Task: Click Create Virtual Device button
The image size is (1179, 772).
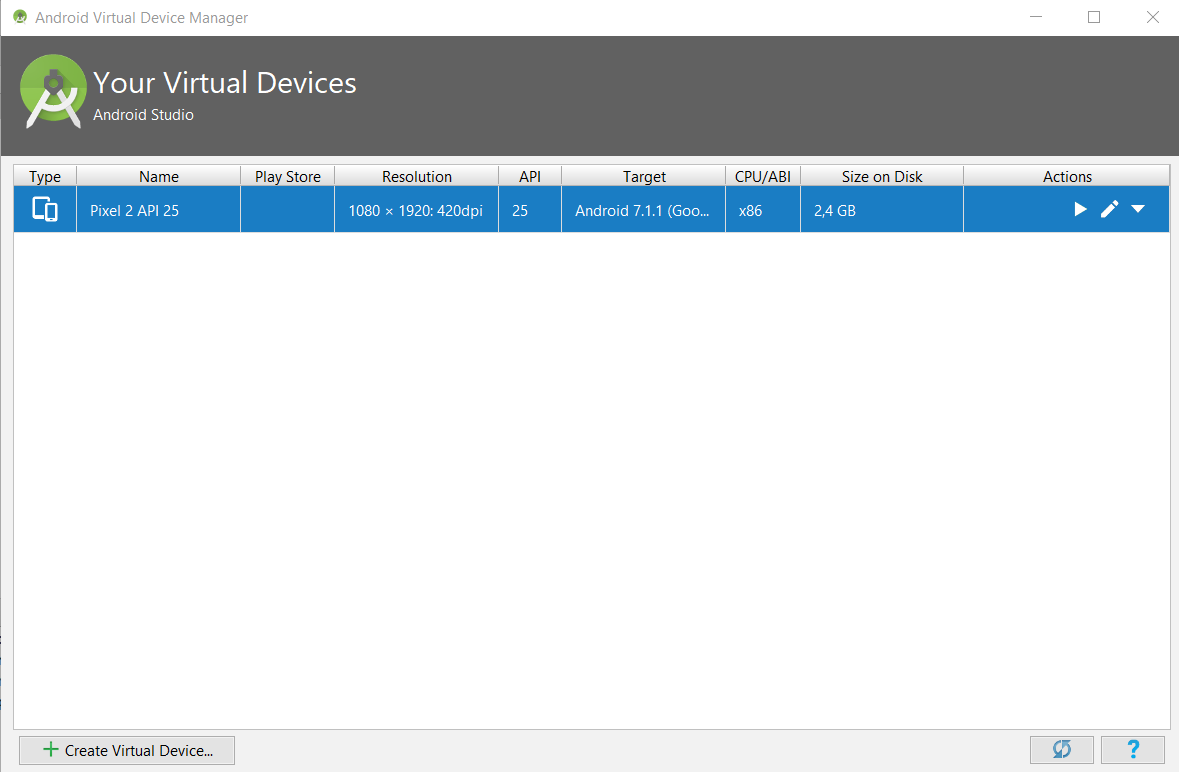Action: click(x=127, y=750)
